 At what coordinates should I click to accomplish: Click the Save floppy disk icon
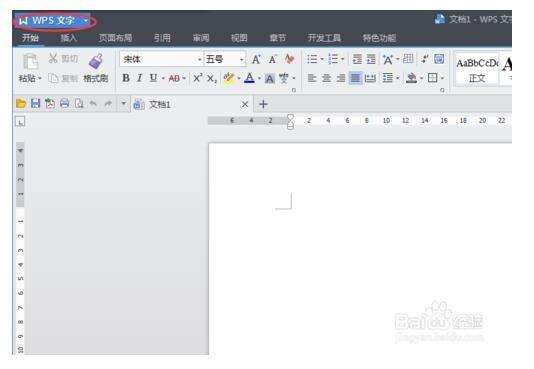pyautogui.click(x=35, y=103)
